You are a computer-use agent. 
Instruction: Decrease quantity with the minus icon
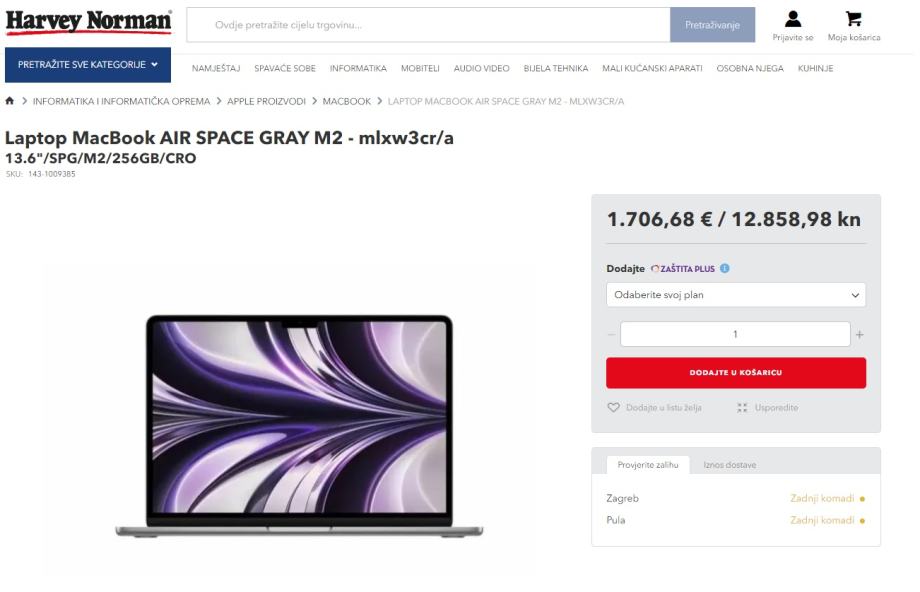611,334
